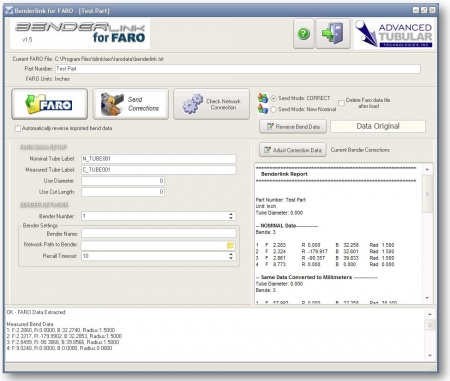This screenshot has height=381, width=450.
Task: Import data with the FARO folder button
Action: pyautogui.click(x=50, y=104)
